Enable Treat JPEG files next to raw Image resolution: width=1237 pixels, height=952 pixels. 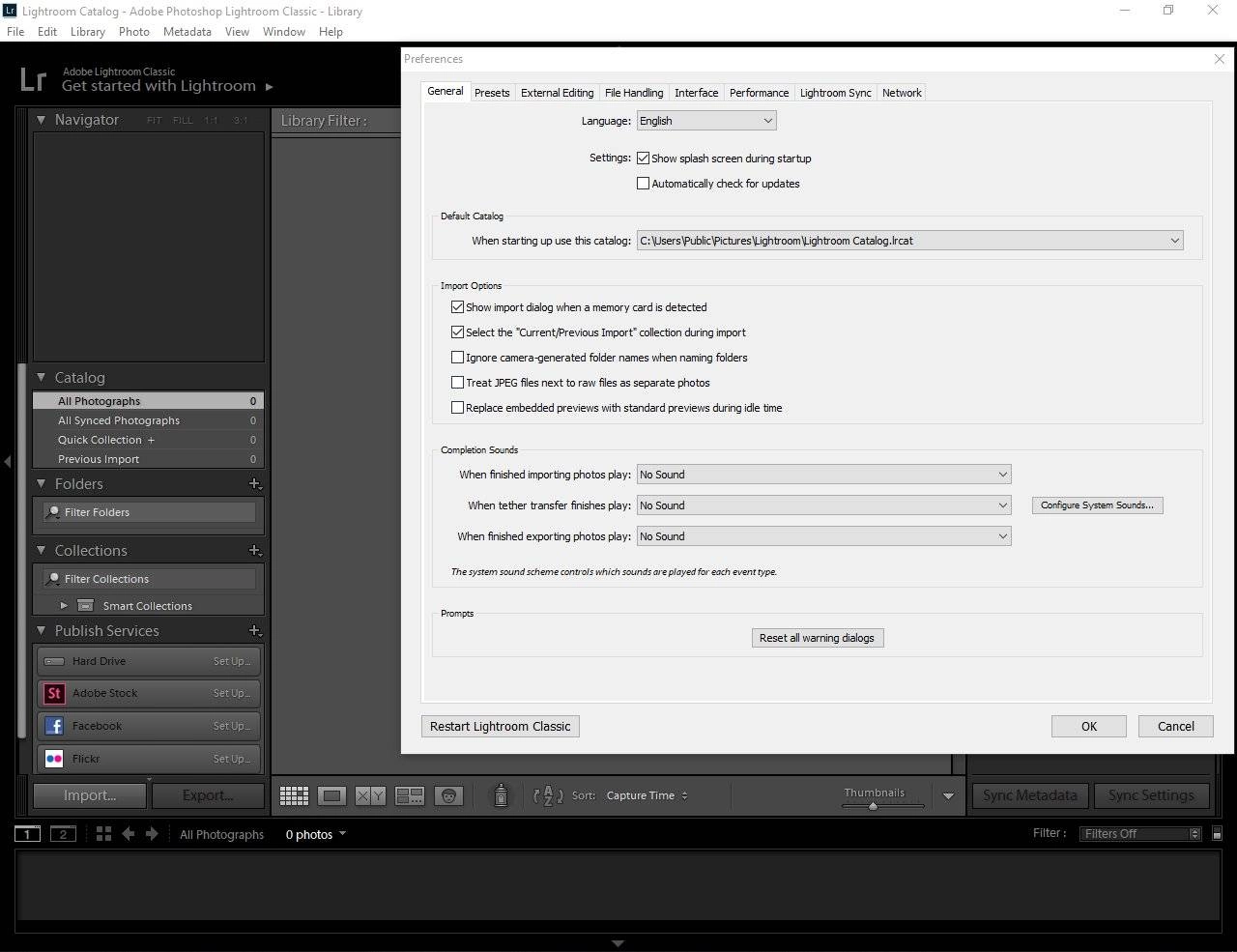coord(457,383)
